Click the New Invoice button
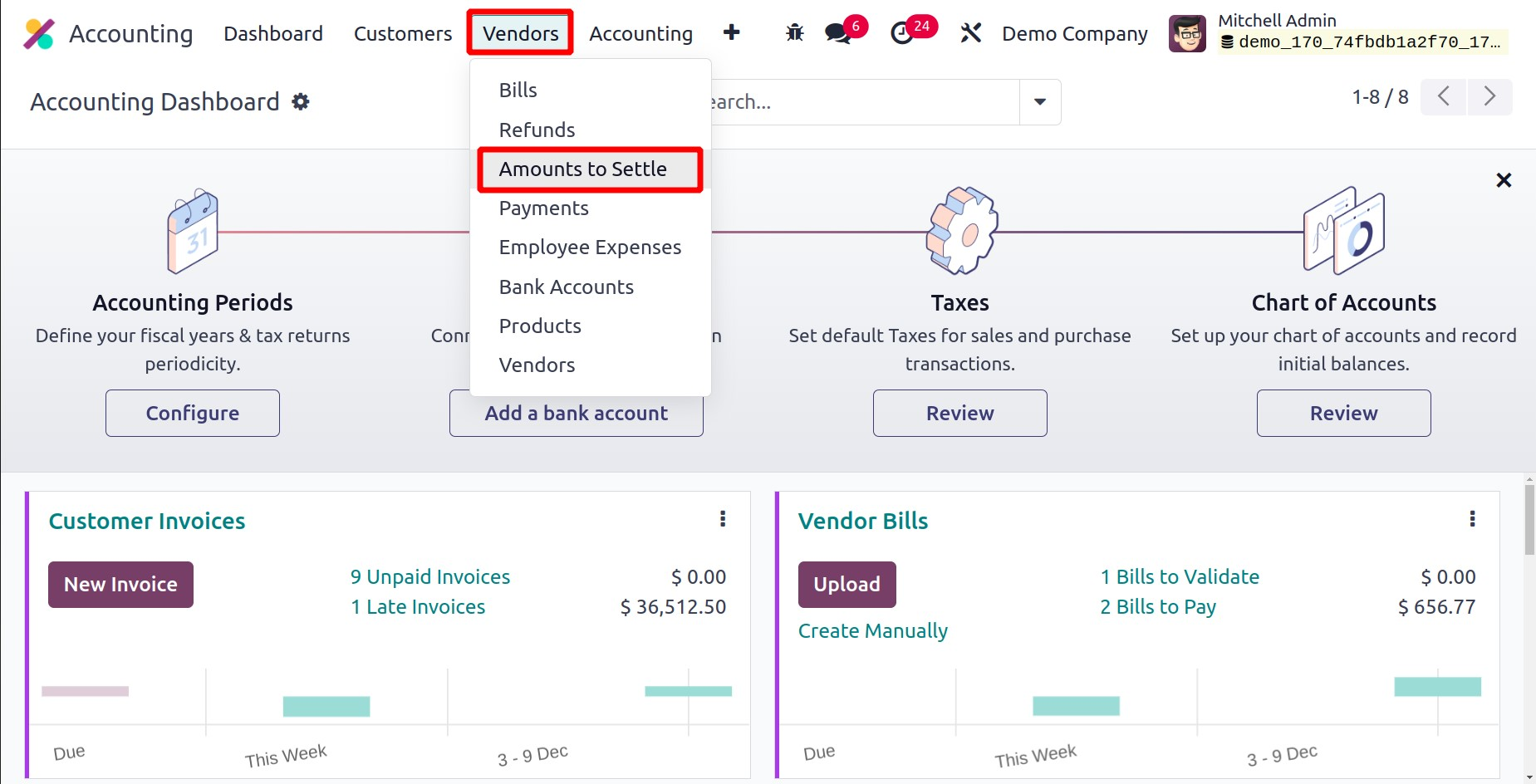Image resolution: width=1536 pixels, height=784 pixels. pos(120,585)
